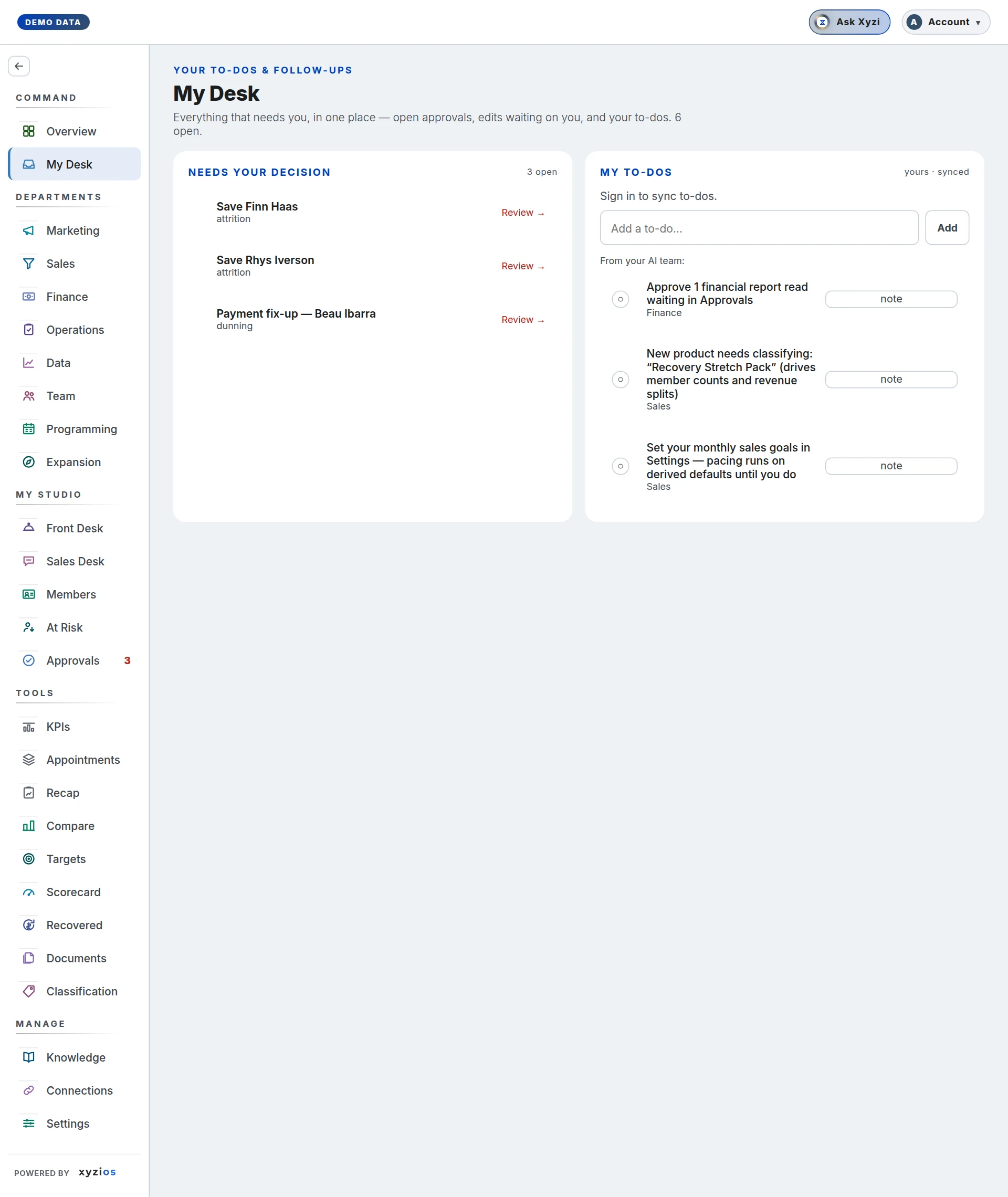Click 'Save Finn Haas' item title
The height and width of the screenshot is (1197, 1008).
(257, 207)
